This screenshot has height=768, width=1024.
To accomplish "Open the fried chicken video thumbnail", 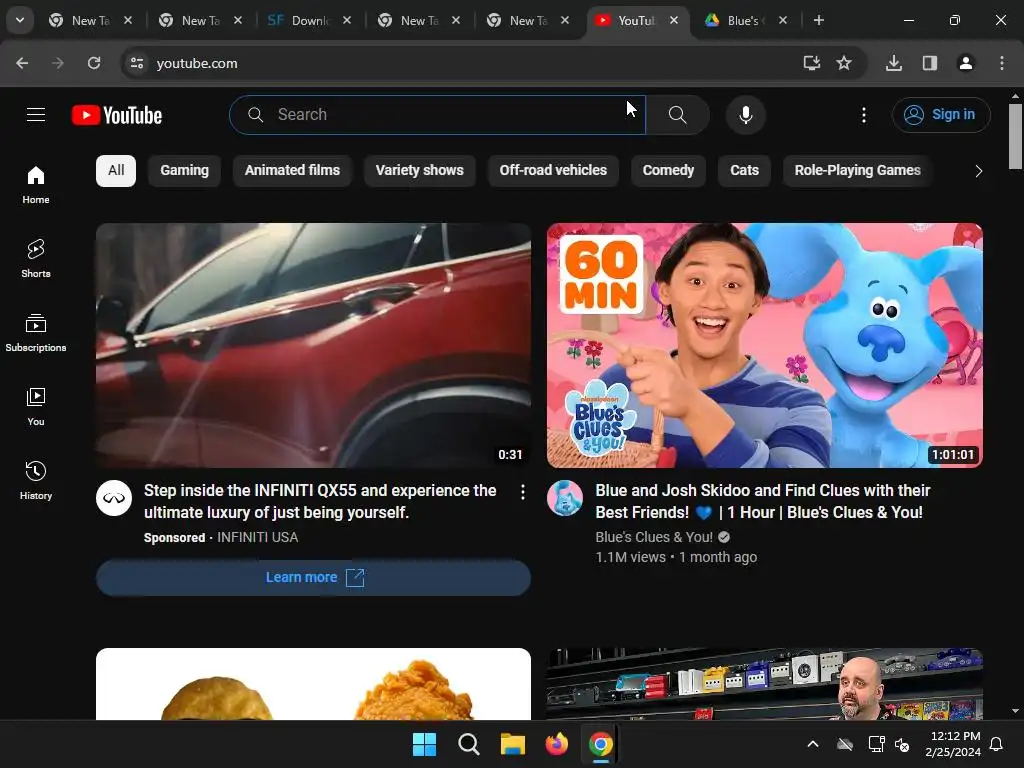I will 313,684.
